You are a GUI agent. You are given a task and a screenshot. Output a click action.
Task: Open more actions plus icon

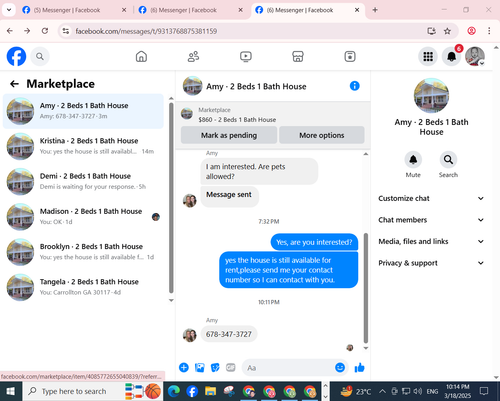click(184, 368)
